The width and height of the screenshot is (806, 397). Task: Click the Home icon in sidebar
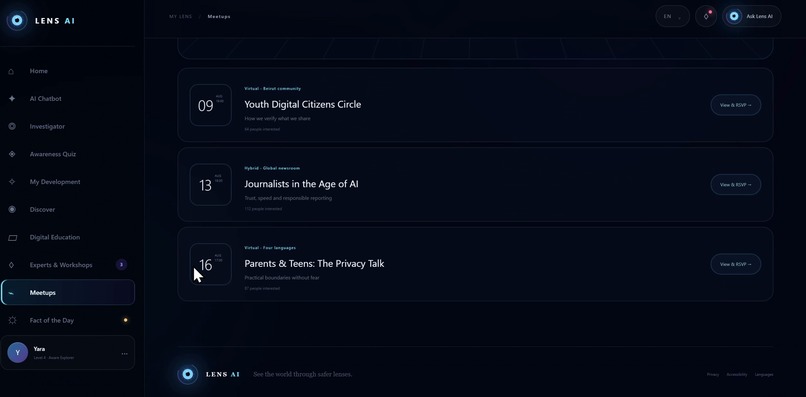(x=11, y=71)
